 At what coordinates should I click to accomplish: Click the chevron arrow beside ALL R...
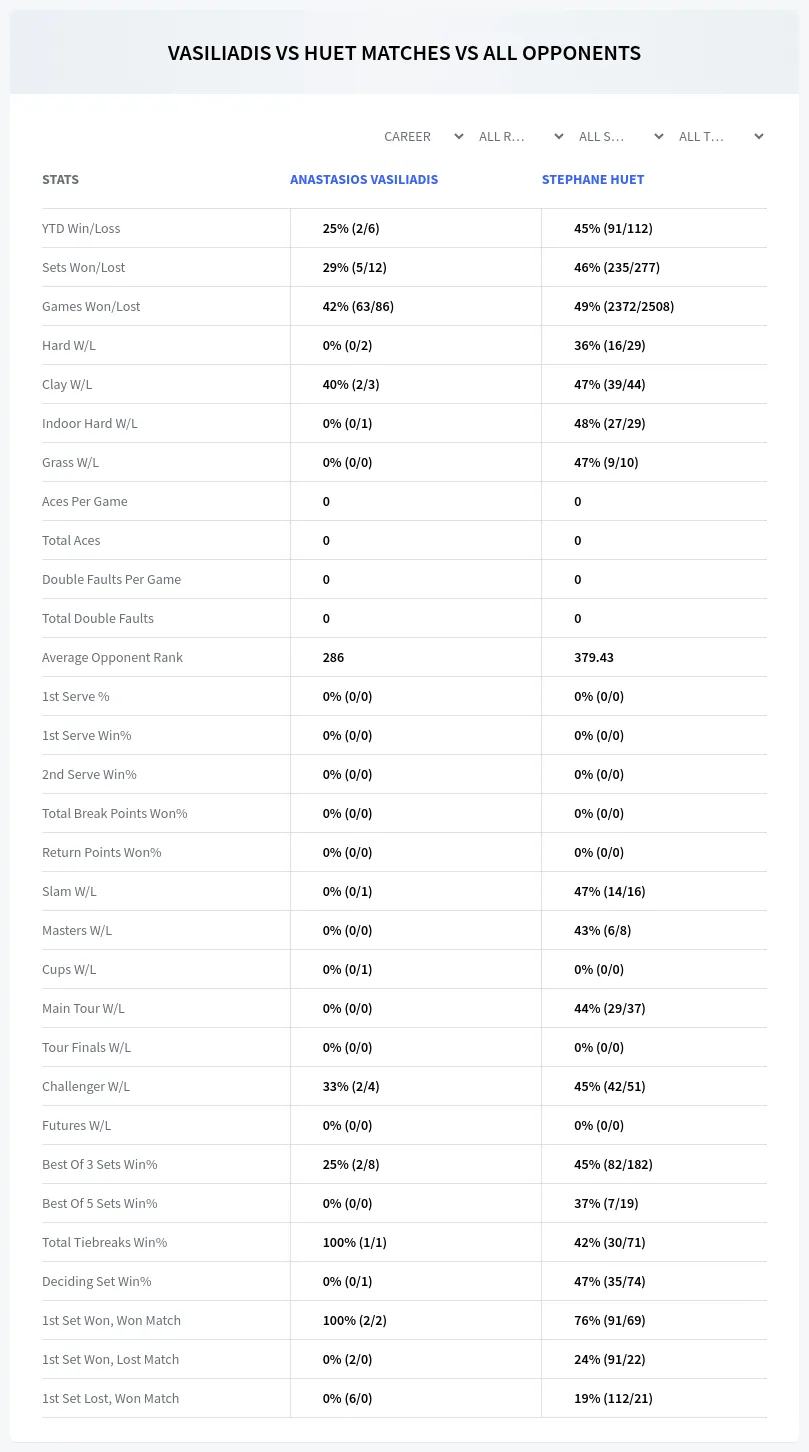[558, 136]
